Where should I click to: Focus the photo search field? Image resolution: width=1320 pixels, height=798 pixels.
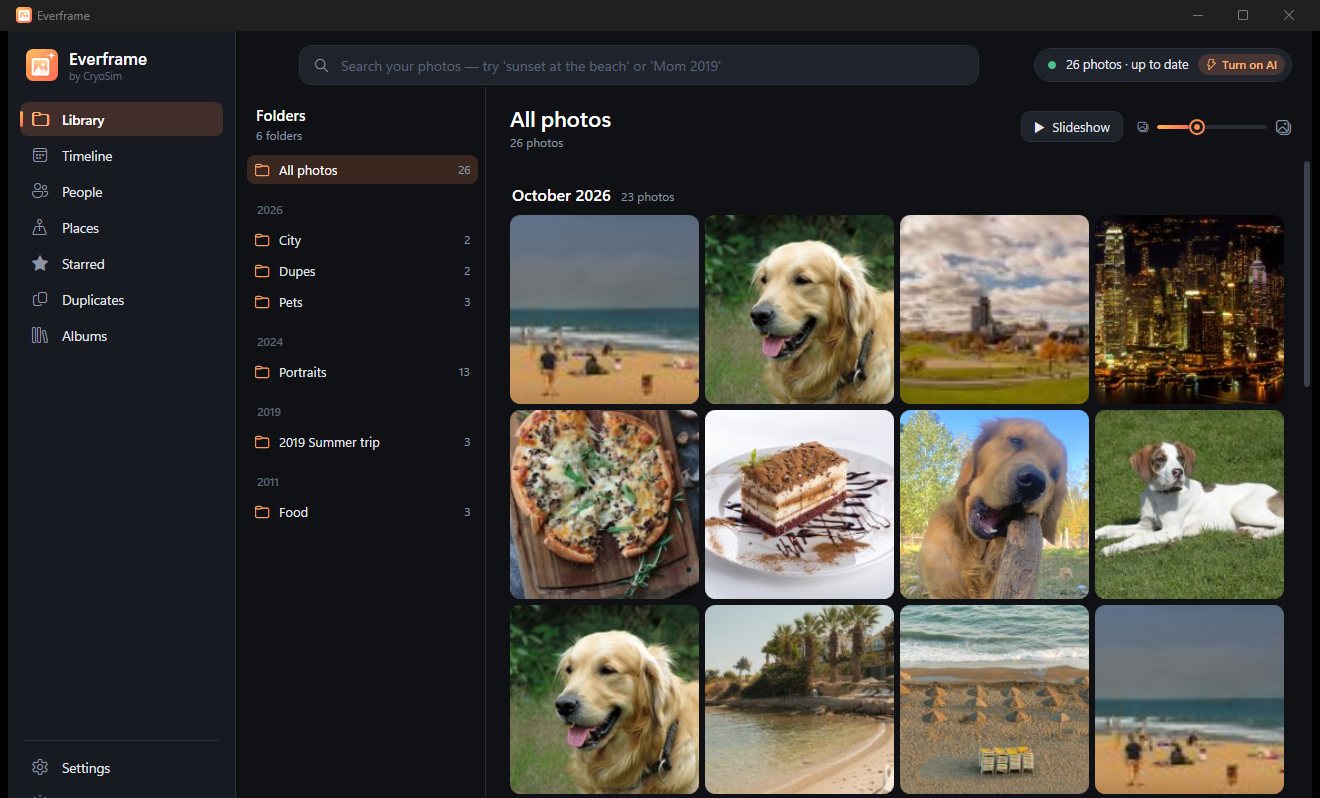638,65
